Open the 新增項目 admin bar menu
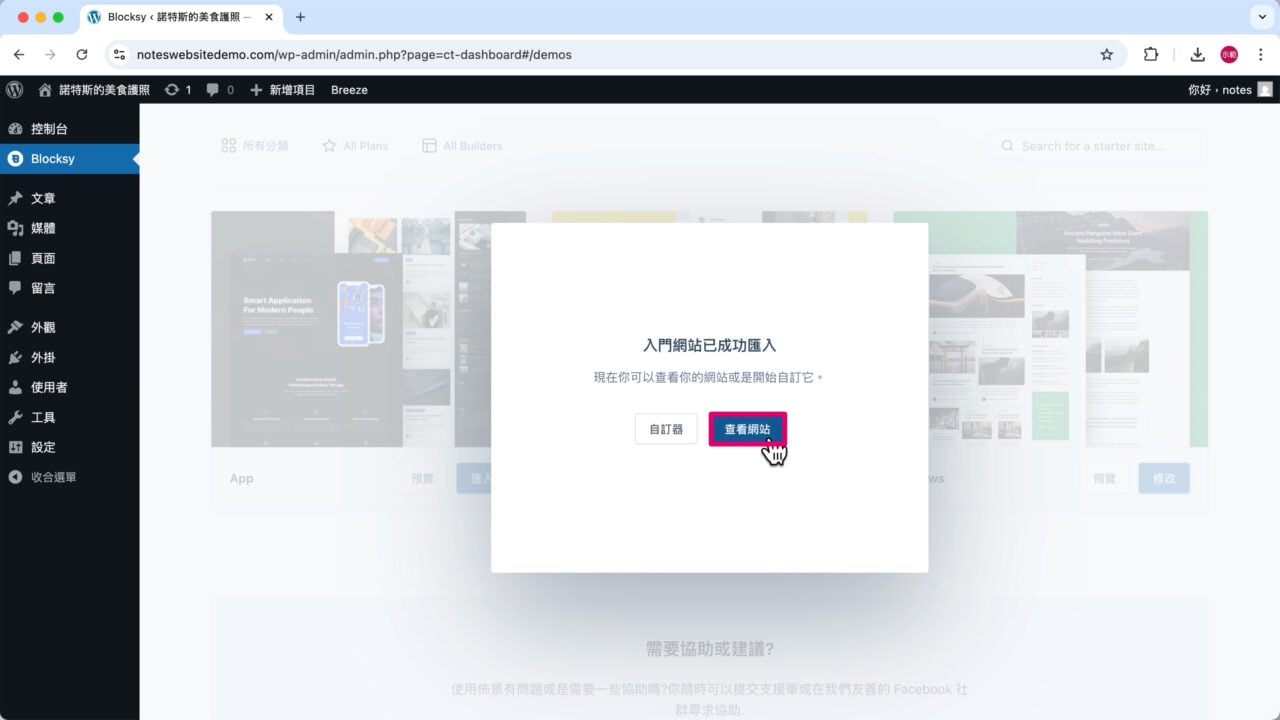 tap(283, 90)
